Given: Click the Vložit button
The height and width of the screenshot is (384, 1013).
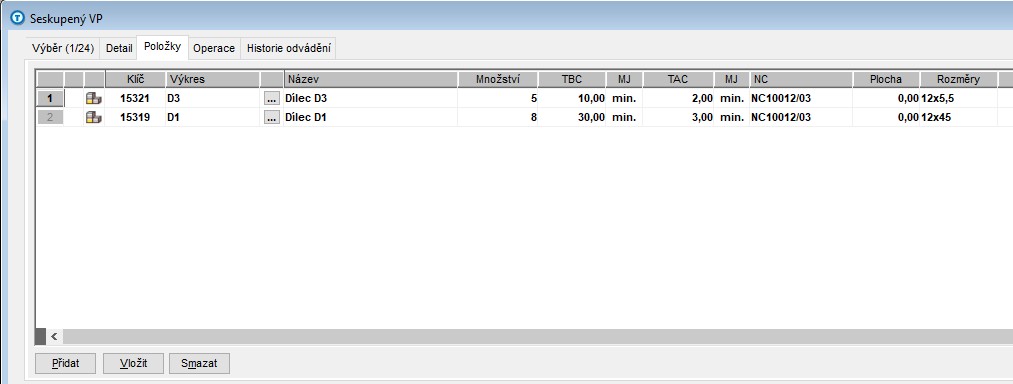Looking at the screenshot, I should pyautogui.click(x=134, y=363).
